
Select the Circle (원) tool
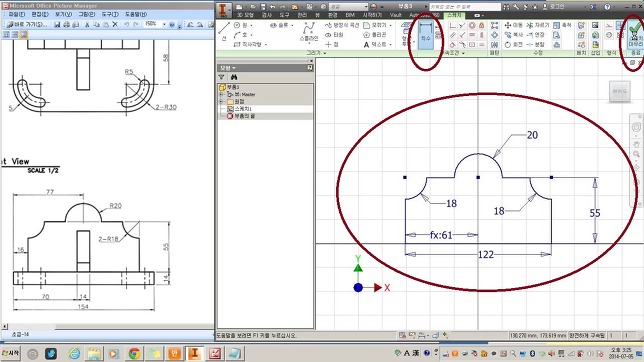point(241,25)
